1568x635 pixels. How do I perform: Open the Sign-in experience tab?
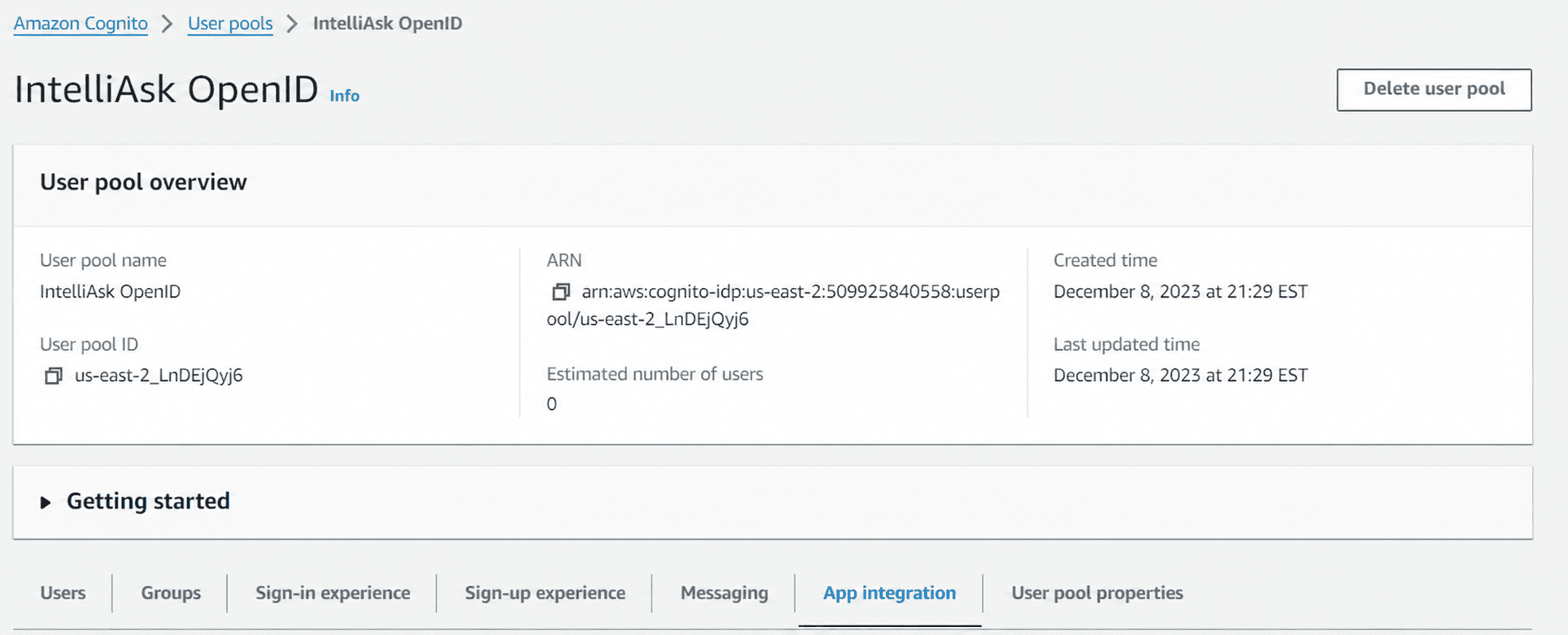333,593
